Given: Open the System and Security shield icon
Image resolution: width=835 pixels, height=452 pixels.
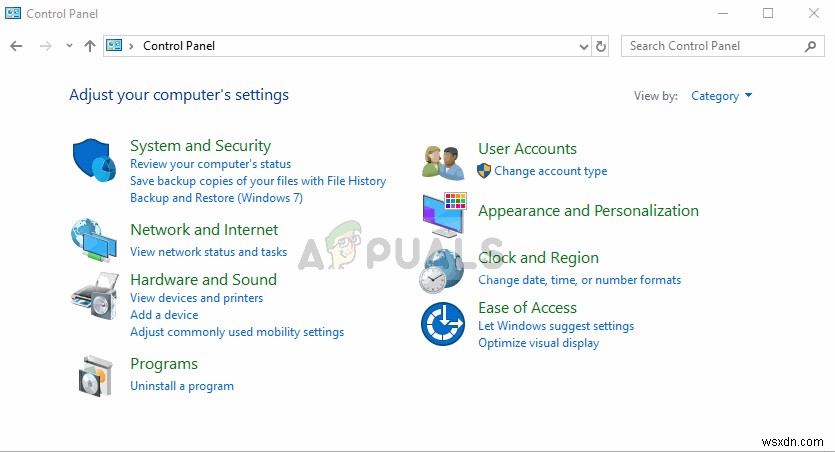Looking at the screenshot, I should (x=94, y=160).
